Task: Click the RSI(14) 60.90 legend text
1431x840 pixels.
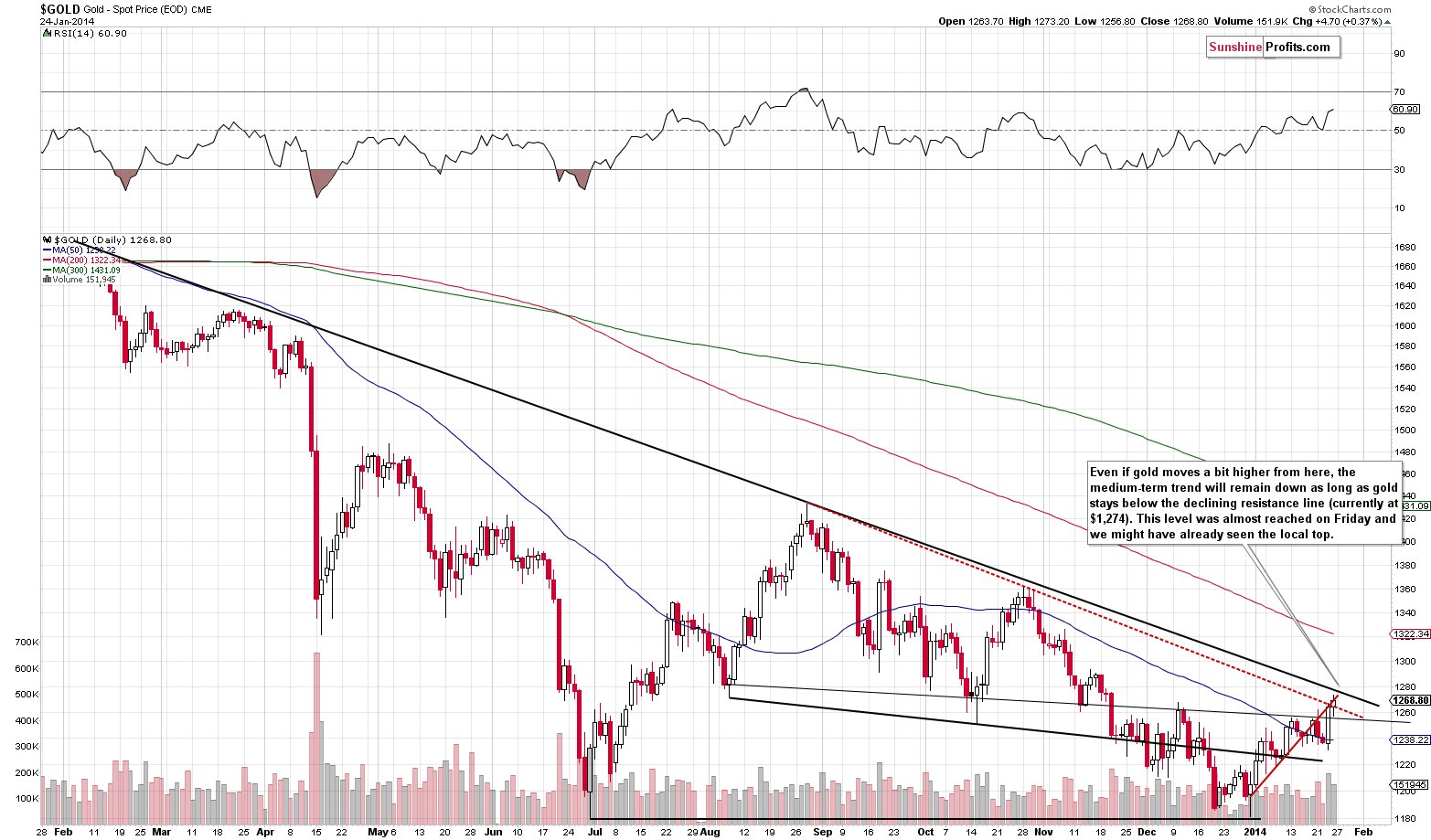Action: (89, 33)
